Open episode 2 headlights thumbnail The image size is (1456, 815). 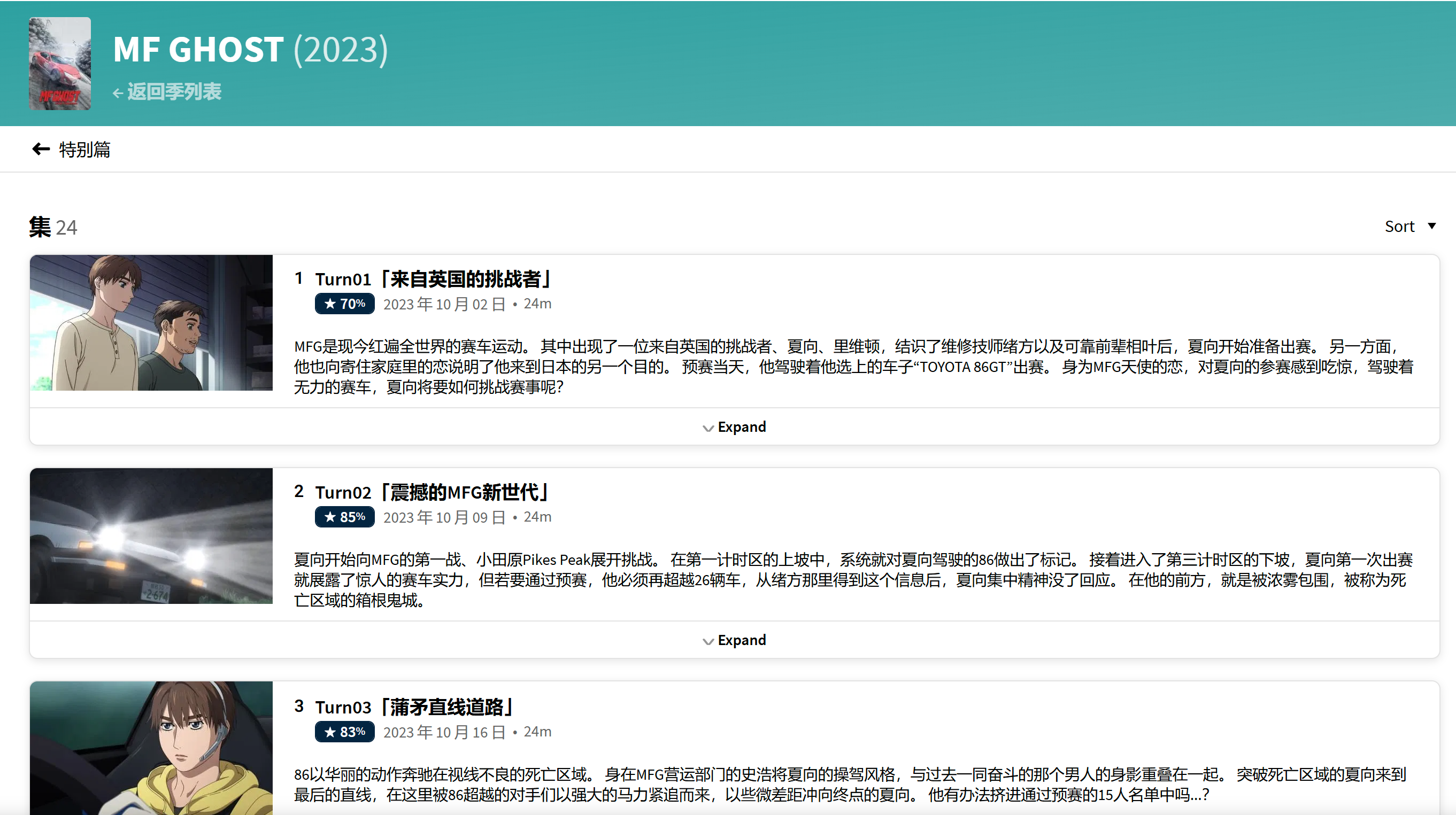[x=151, y=536]
